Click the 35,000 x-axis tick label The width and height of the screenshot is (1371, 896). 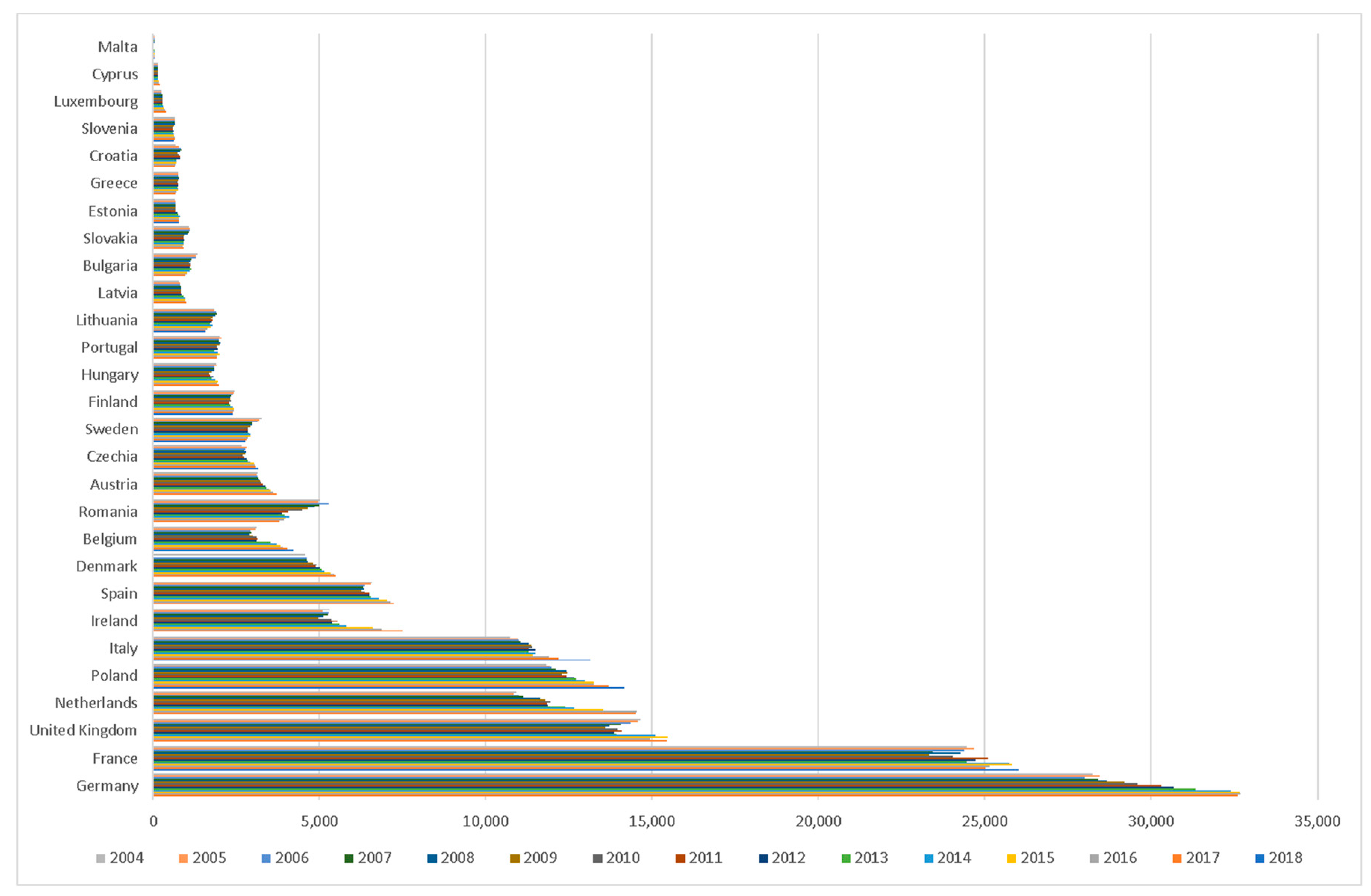pos(1317,821)
